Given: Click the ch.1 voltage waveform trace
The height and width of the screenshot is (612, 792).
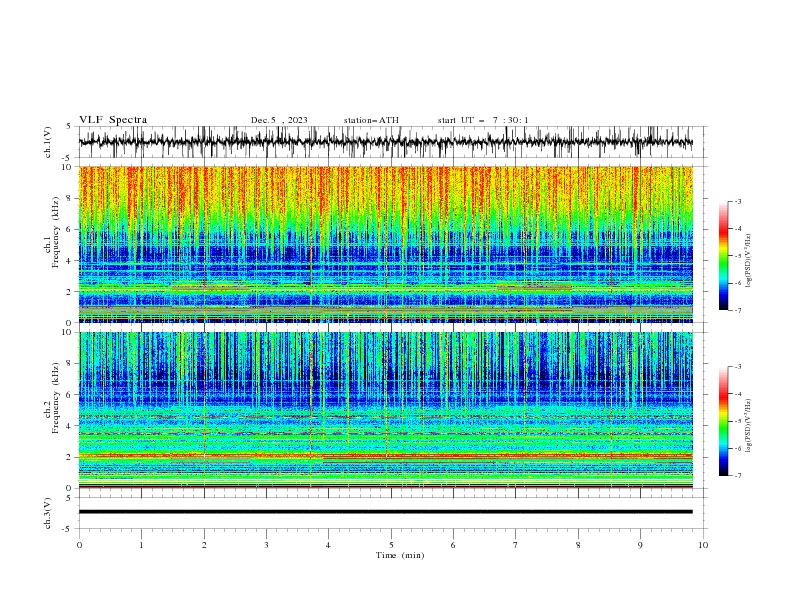Looking at the screenshot, I should [x=385, y=142].
